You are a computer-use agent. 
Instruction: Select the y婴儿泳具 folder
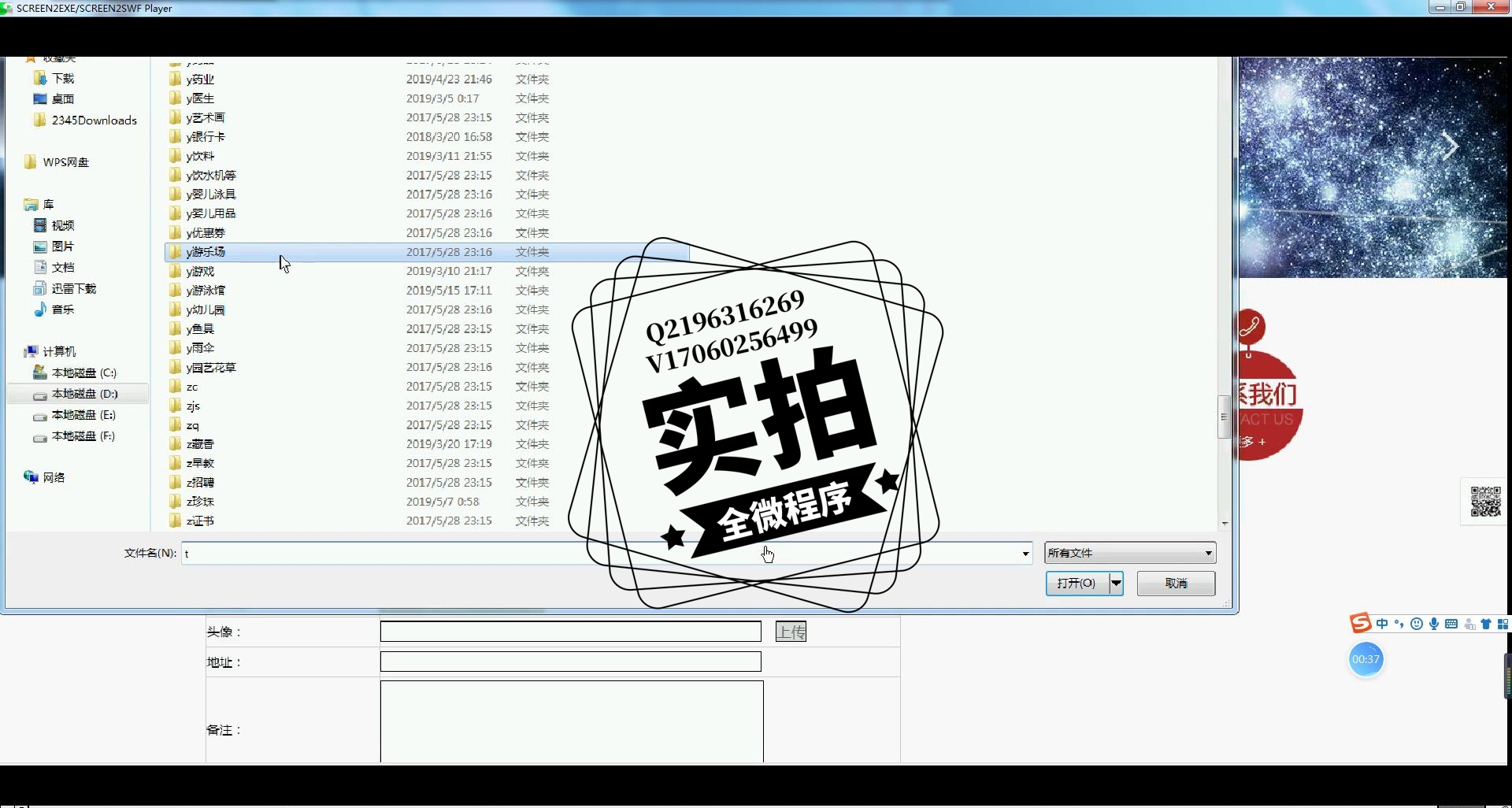coord(210,194)
